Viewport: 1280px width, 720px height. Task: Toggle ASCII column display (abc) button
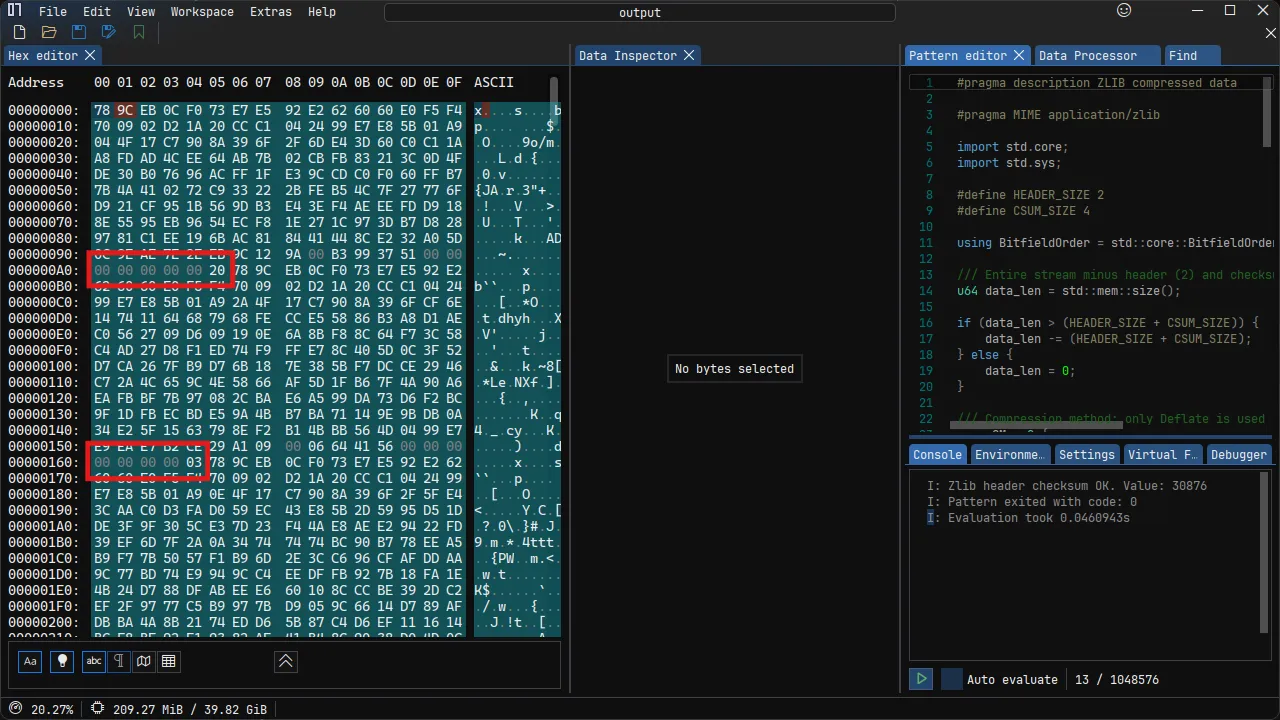[94, 661]
